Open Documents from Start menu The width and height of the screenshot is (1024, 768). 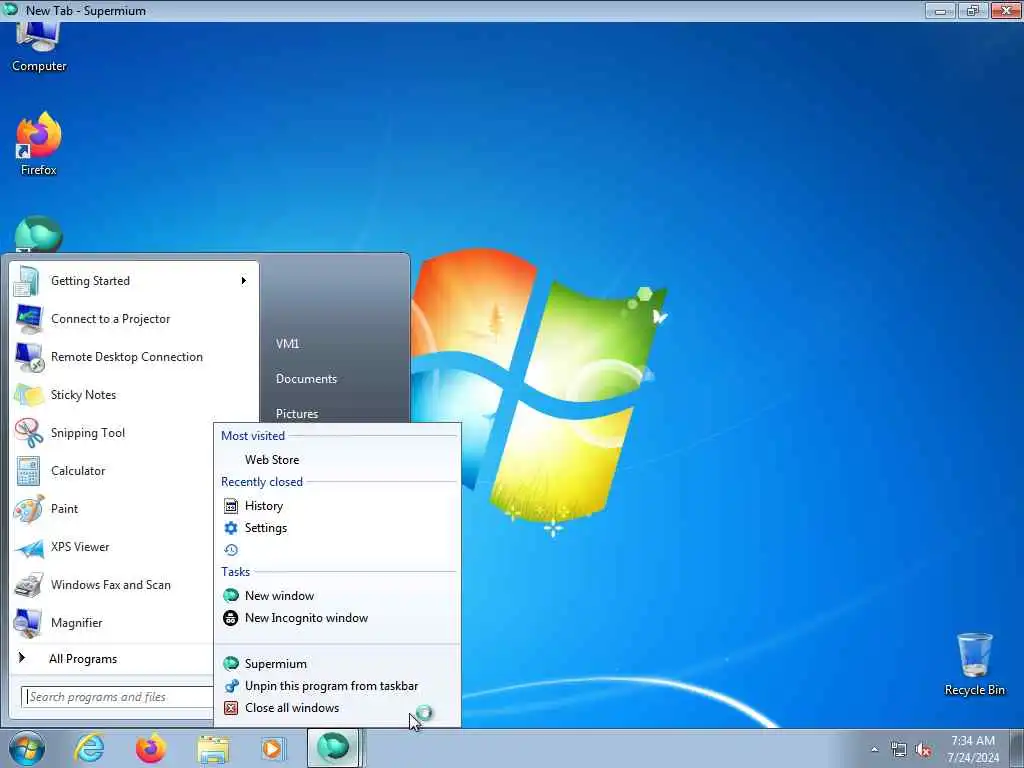[306, 379]
